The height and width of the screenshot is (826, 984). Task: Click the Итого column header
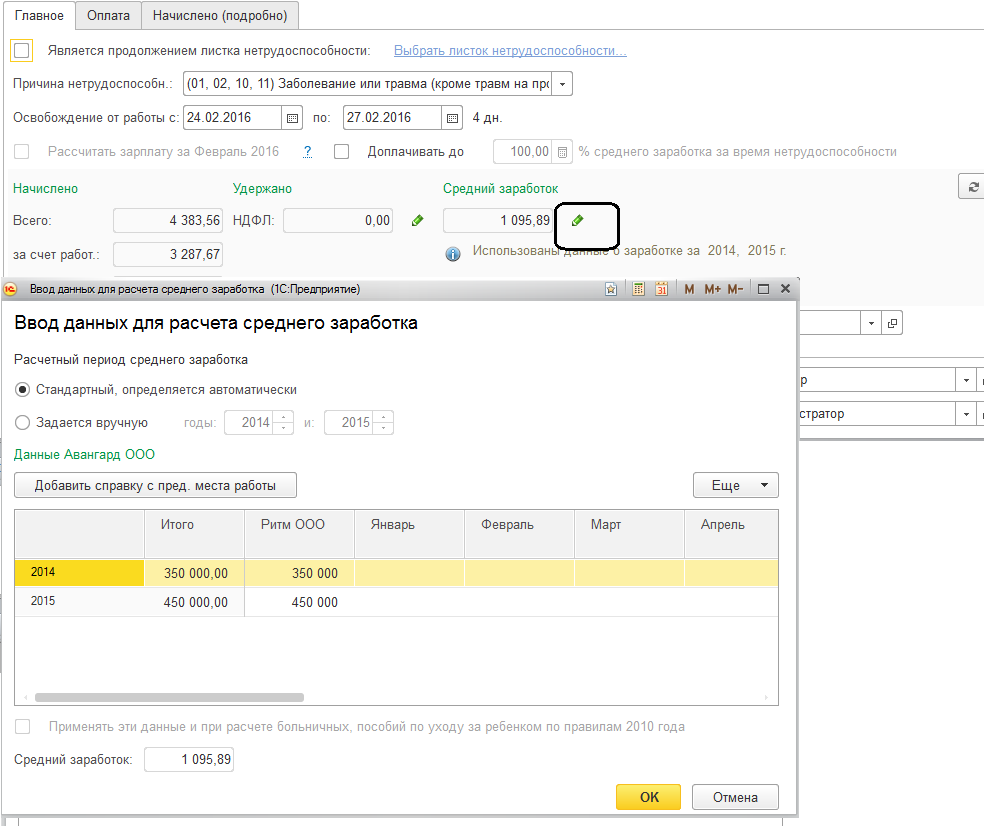coord(194,534)
